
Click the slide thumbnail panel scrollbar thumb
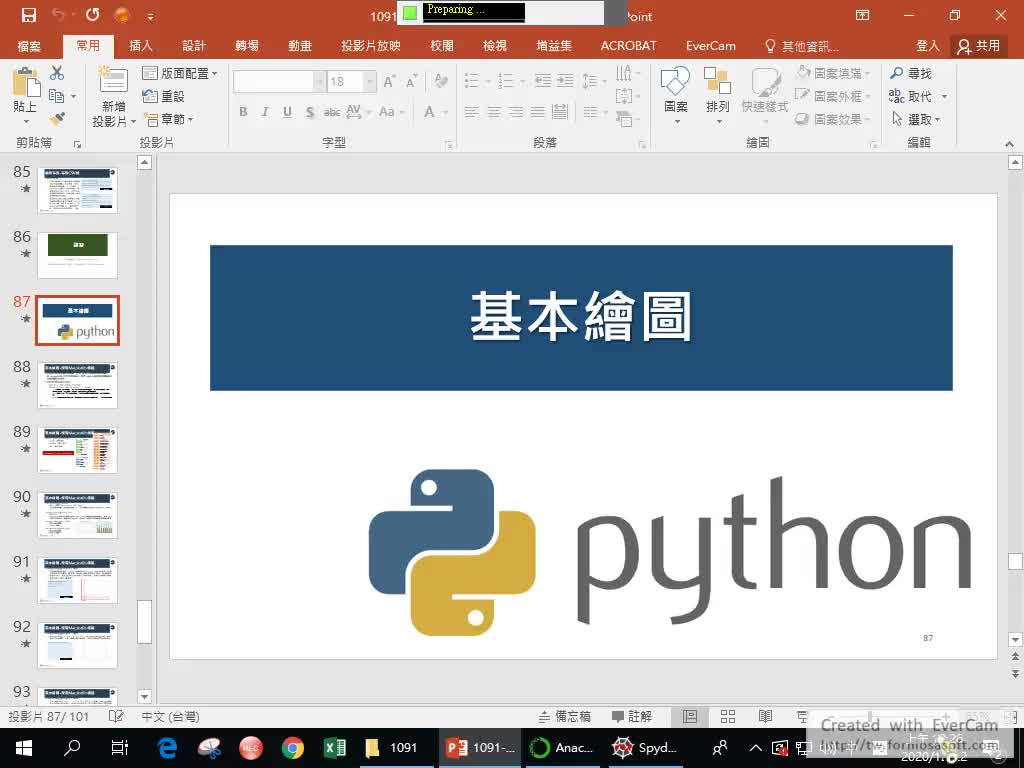[x=144, y=621]
